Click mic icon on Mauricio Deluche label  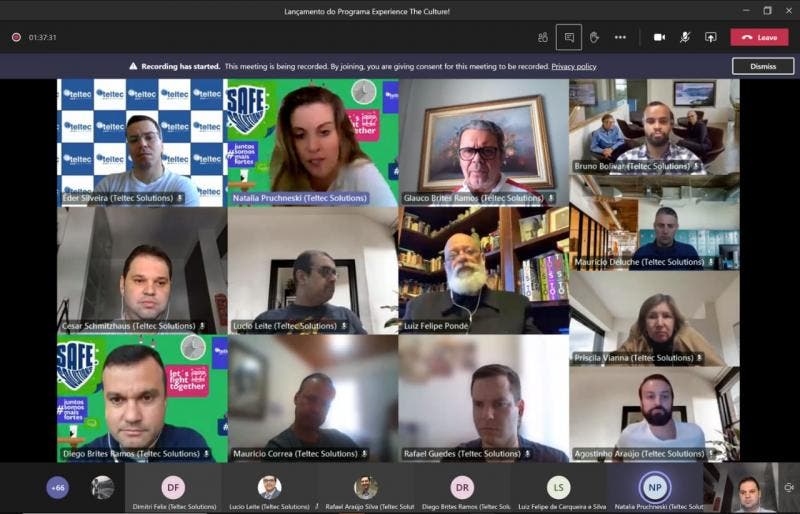711,262
